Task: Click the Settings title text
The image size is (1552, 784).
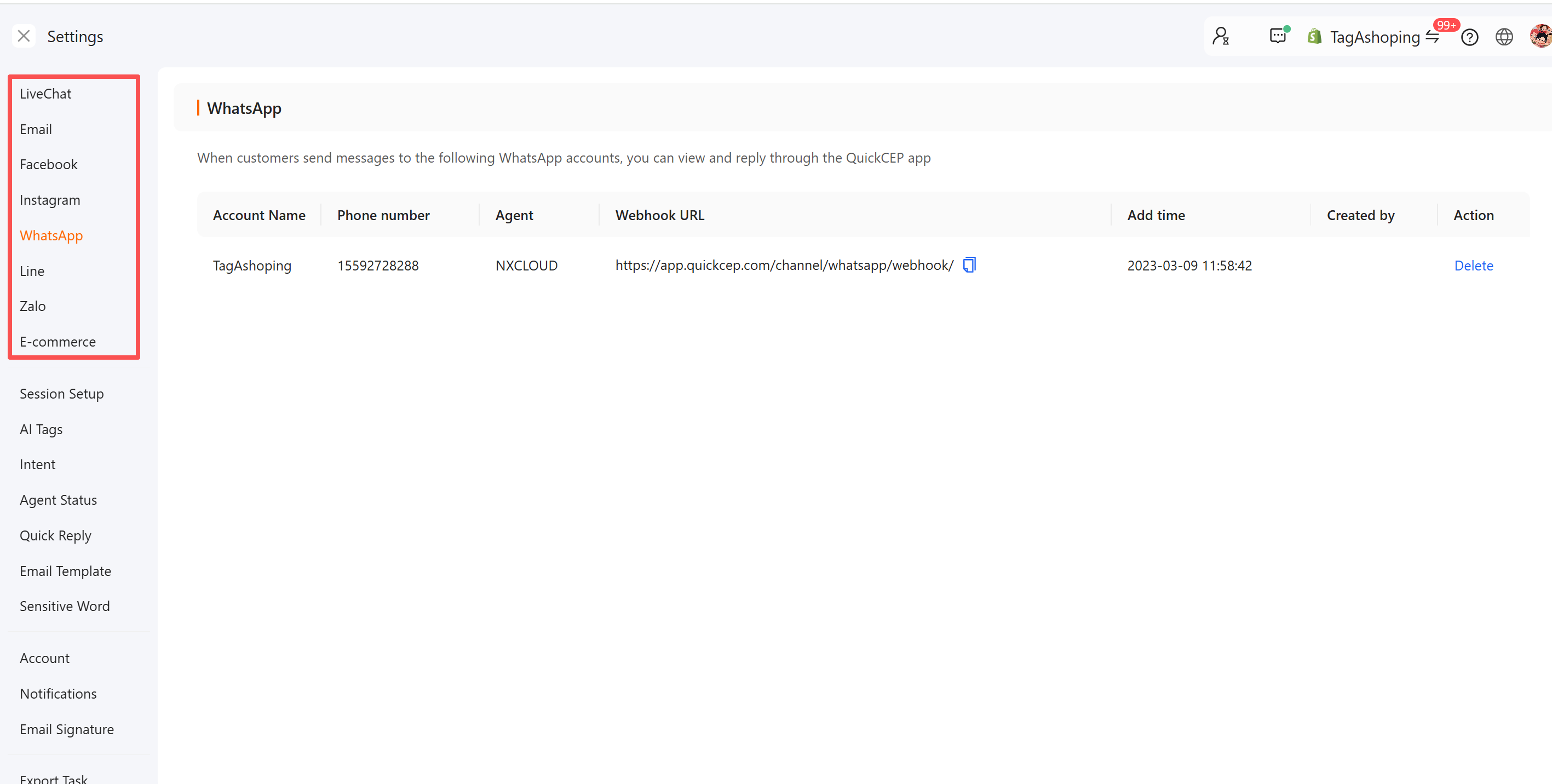Action: coord(76,37)
